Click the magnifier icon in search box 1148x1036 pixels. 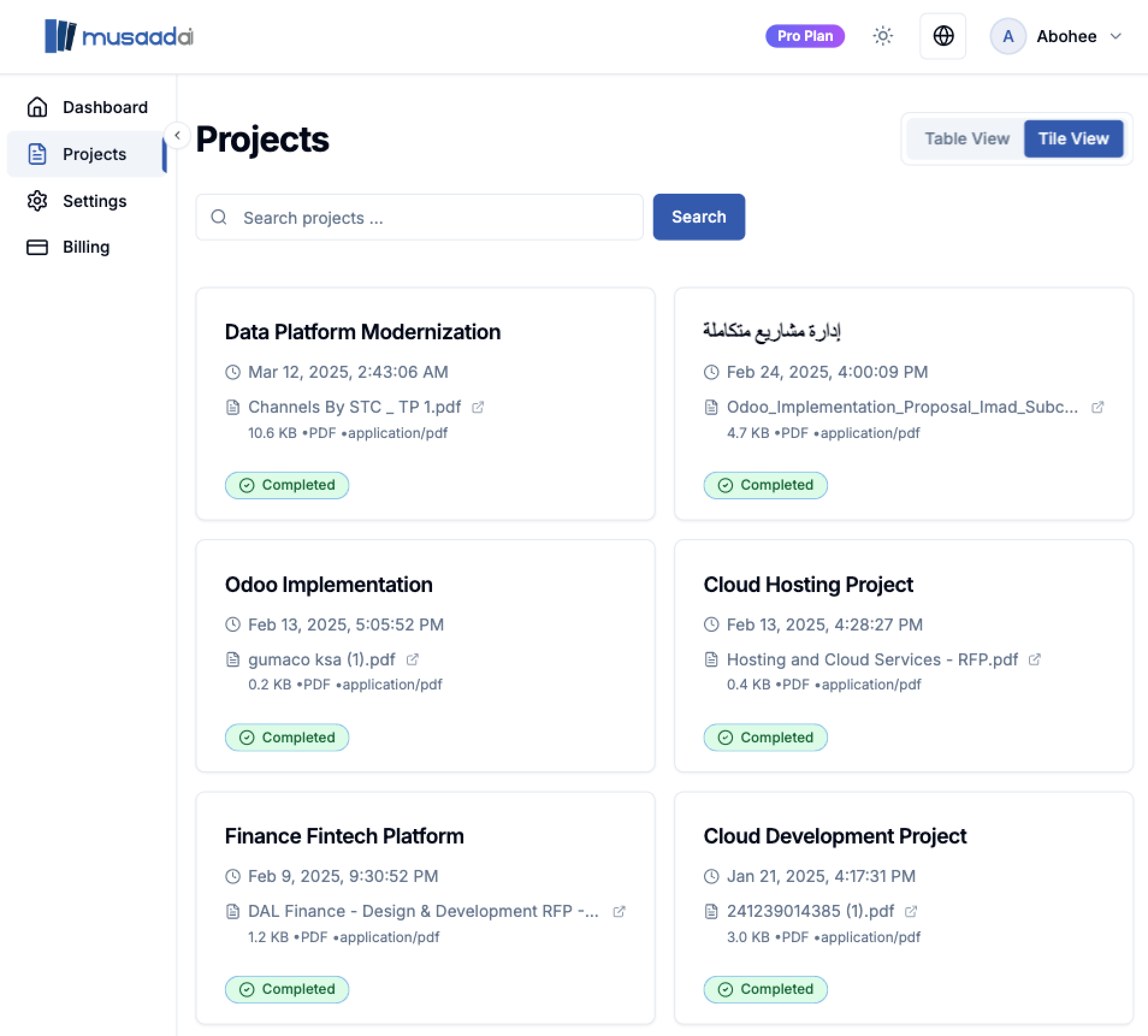[219, 217]
